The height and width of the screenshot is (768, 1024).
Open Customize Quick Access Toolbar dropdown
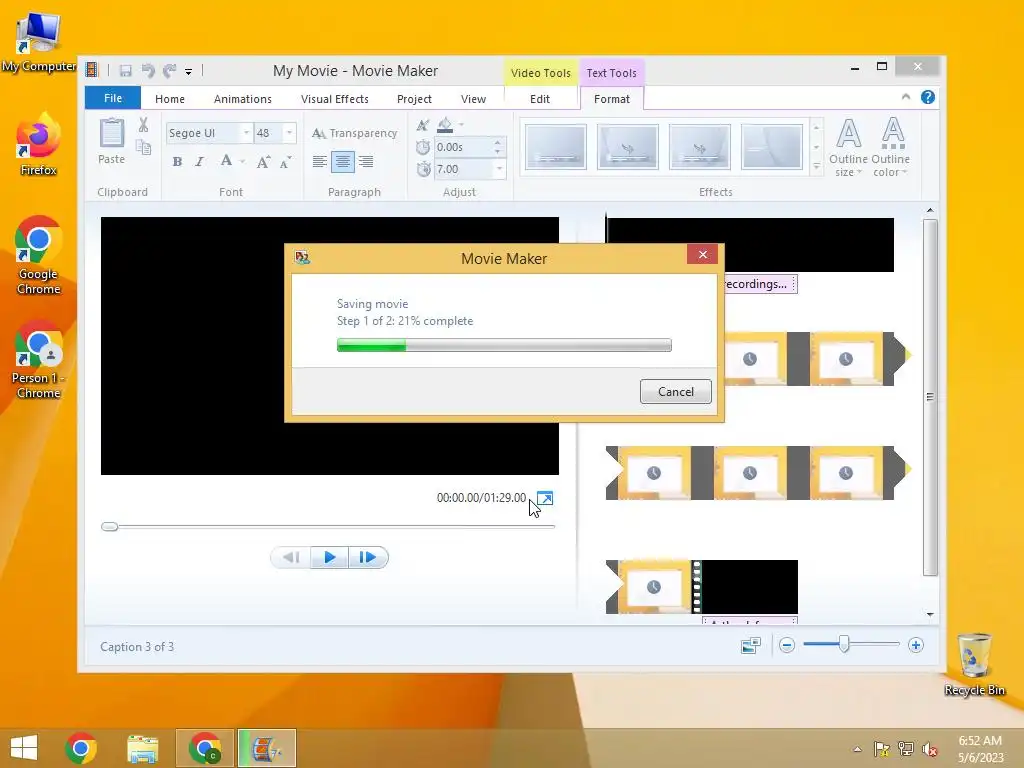188,71
